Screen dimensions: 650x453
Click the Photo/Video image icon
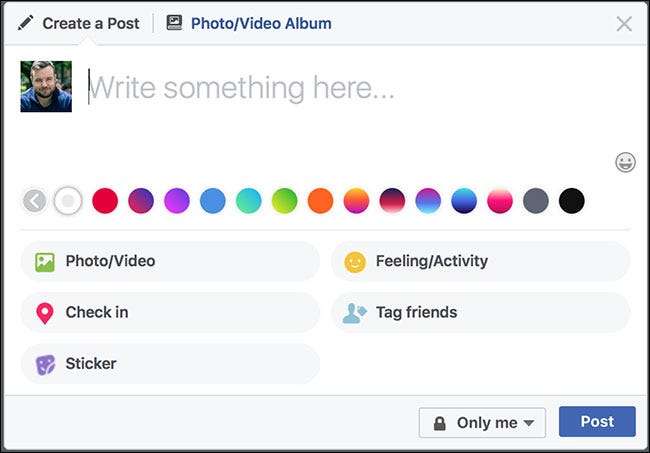[x=44, y=262]
